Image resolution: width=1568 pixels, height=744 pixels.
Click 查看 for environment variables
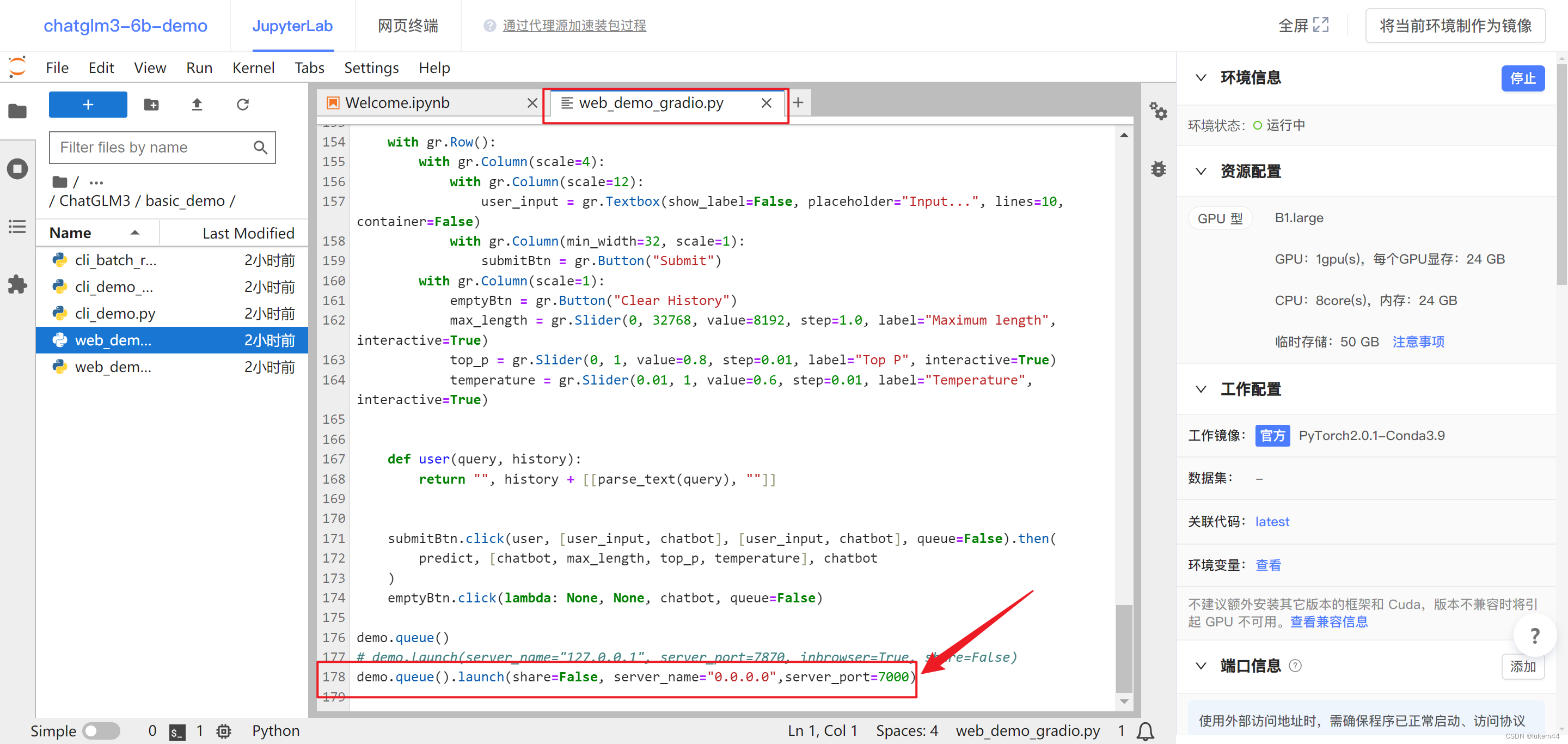pos(1268,565)
